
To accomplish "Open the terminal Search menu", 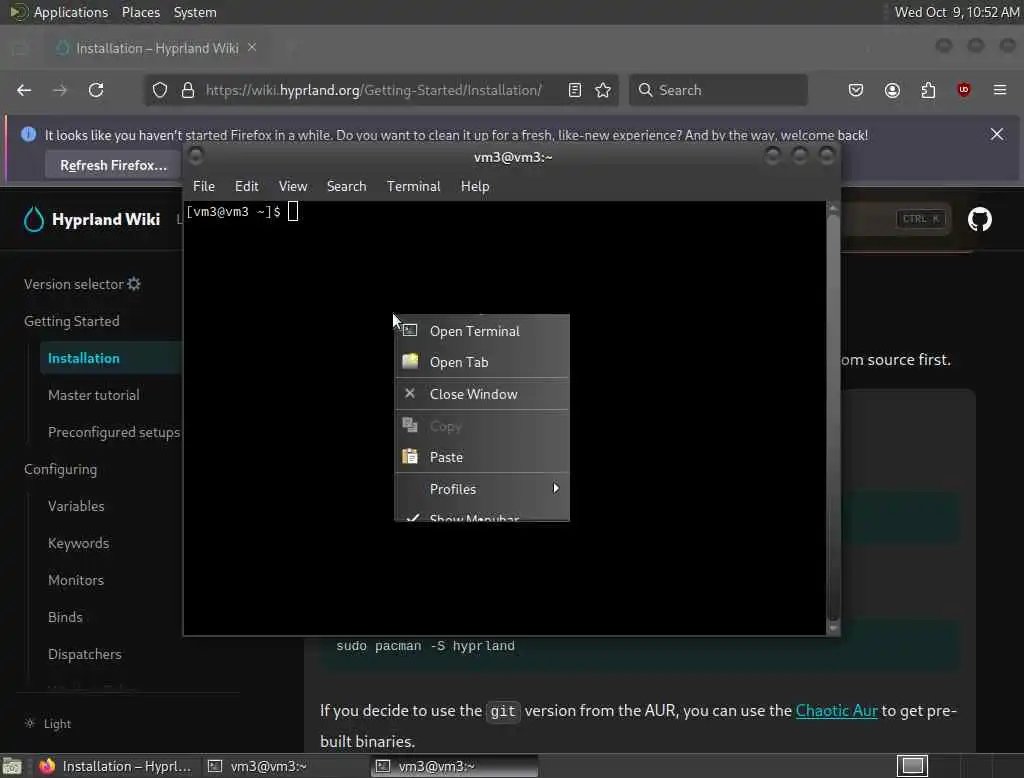I will point(346,186).
